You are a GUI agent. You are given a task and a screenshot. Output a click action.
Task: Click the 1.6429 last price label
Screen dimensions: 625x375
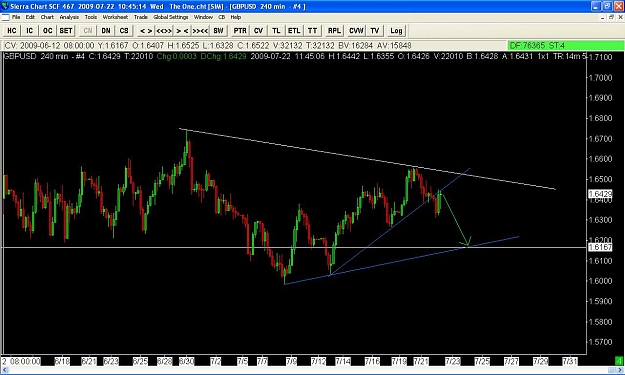(600, 194)
